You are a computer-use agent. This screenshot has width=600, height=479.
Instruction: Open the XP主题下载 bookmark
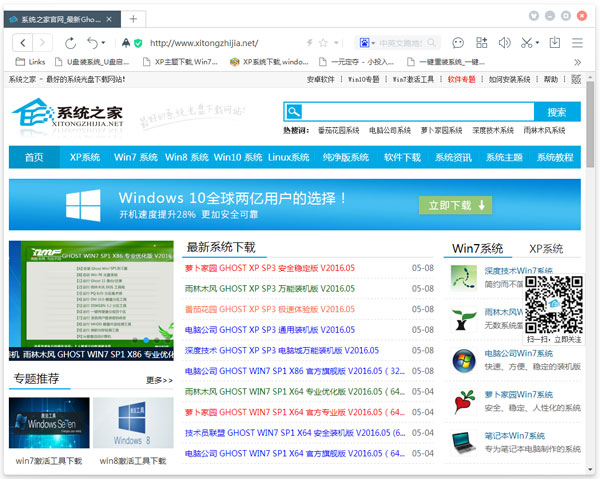pyautogui.click(x=180, y=62)
